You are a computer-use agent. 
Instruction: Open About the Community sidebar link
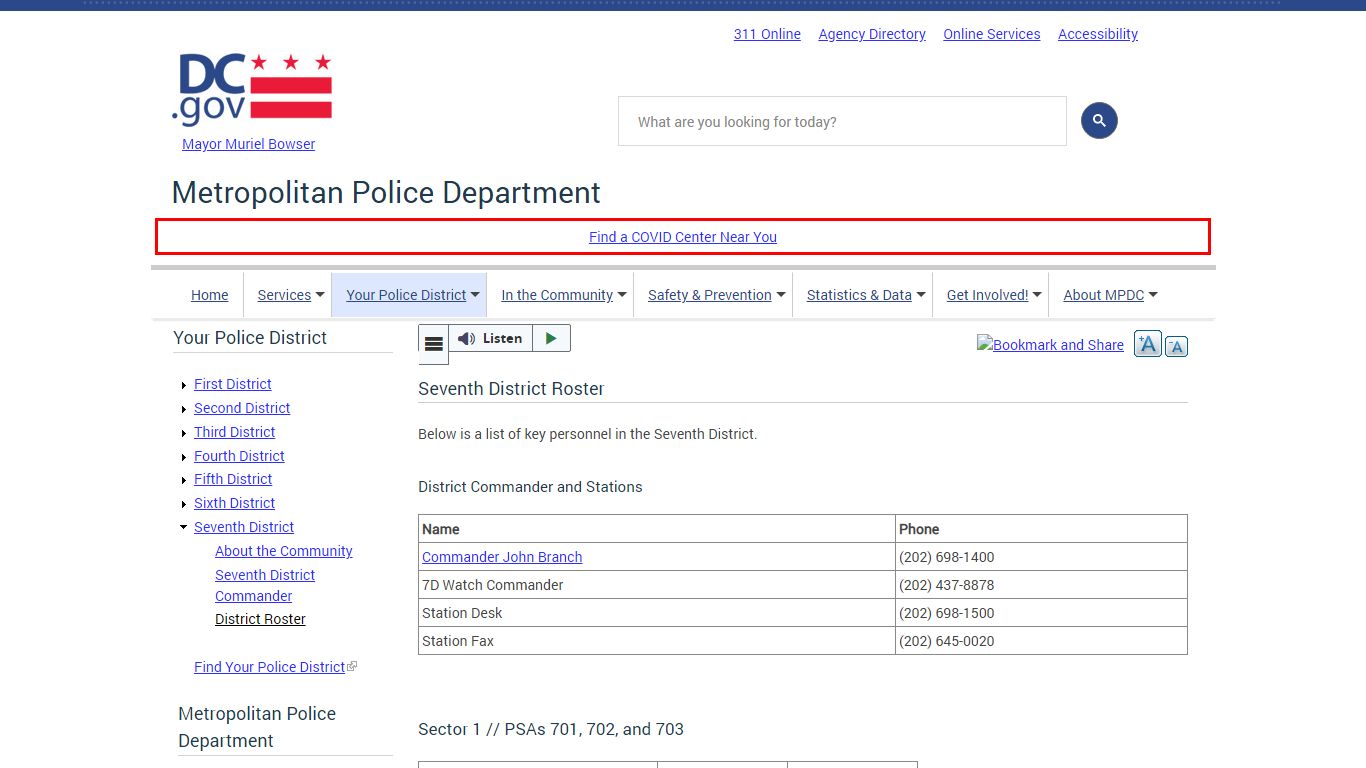pyautogui.click(x=284, y=551)
